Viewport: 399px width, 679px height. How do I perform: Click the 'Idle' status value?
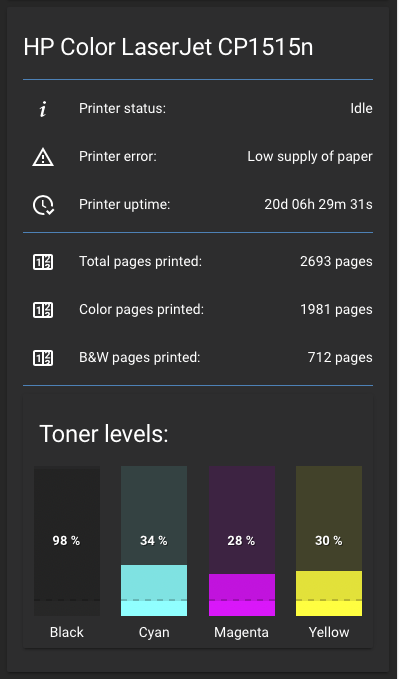click(361, 108)
